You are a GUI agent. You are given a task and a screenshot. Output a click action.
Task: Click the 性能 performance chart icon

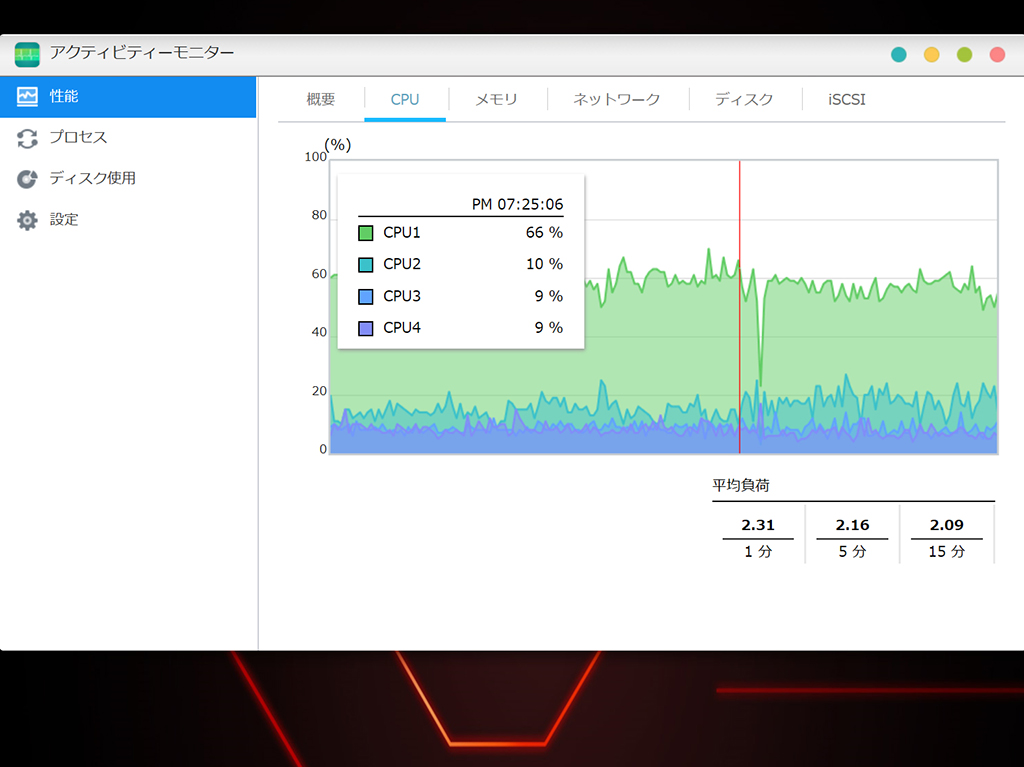pos(27,97)
